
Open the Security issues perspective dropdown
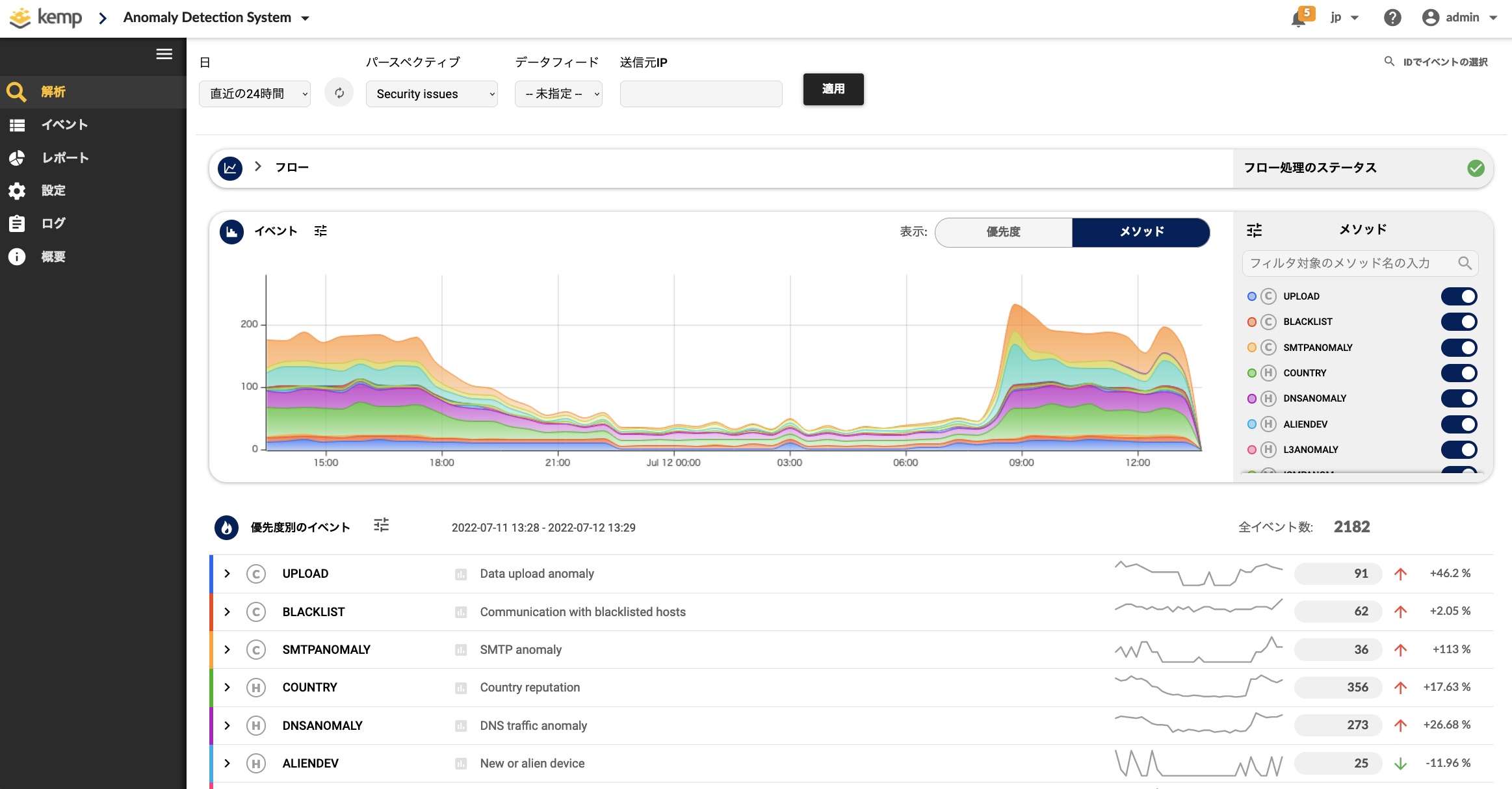tap(432, 94)
